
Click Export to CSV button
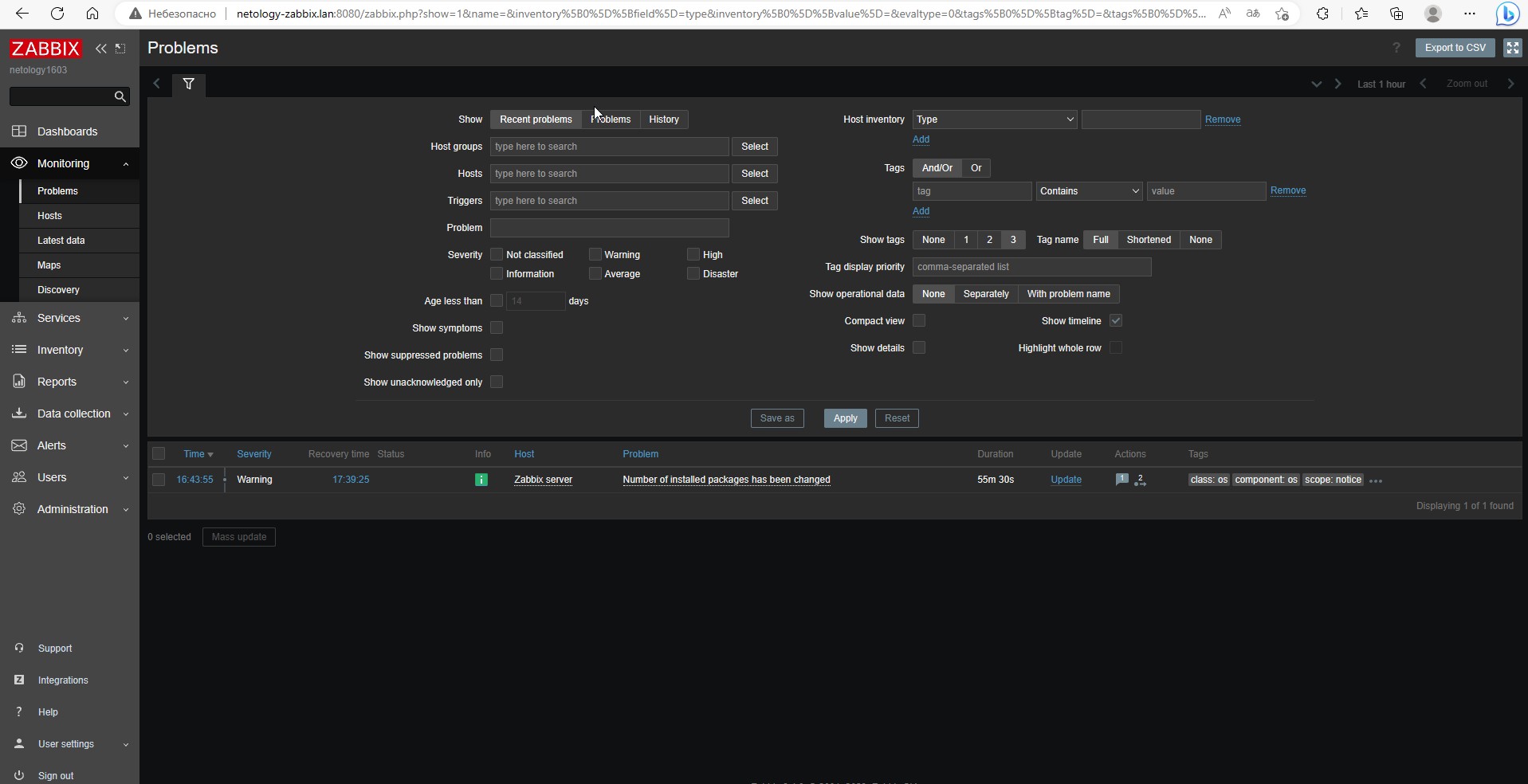[x=1455, y=48]
